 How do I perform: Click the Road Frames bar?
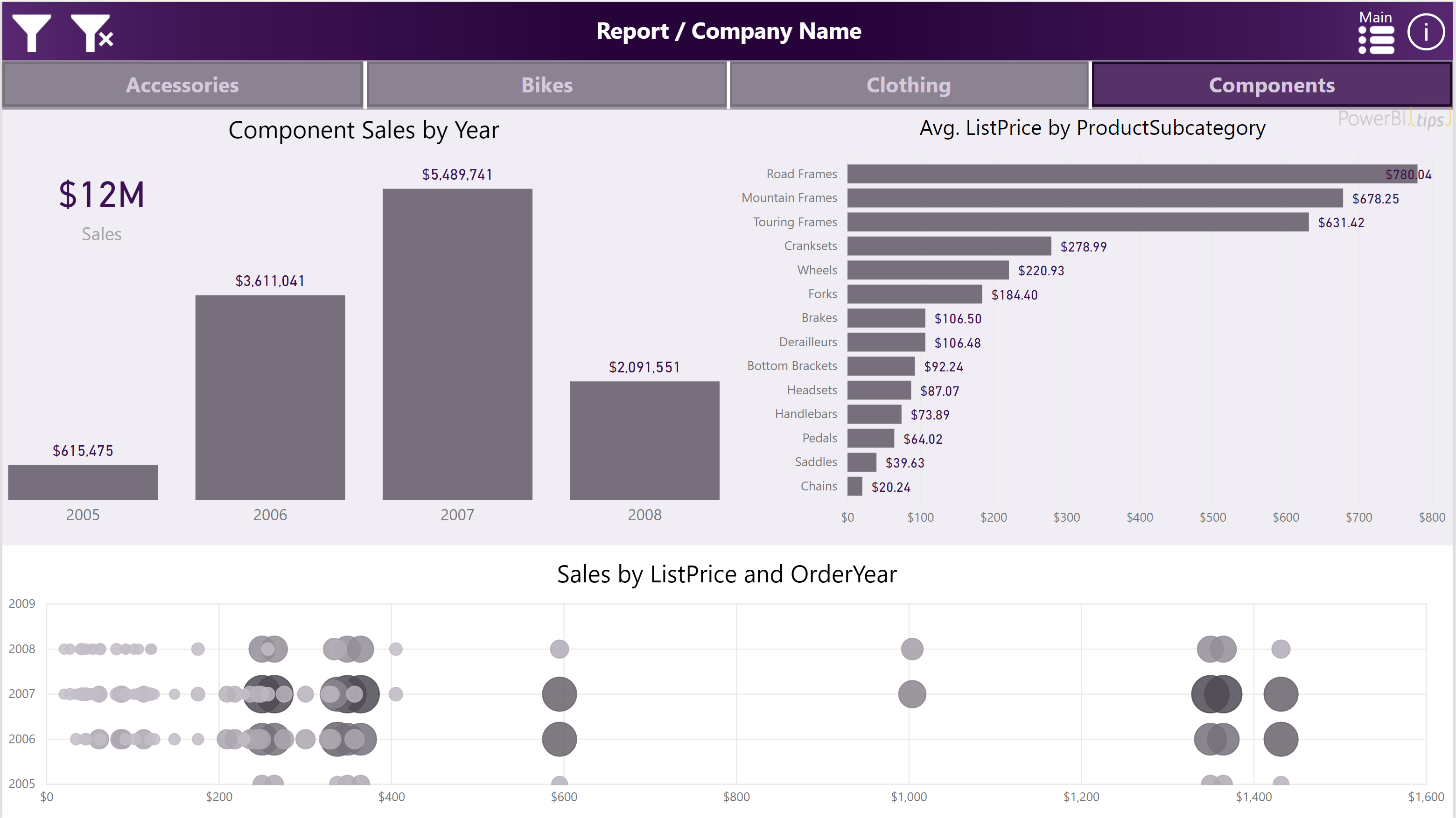(1130, 174)
